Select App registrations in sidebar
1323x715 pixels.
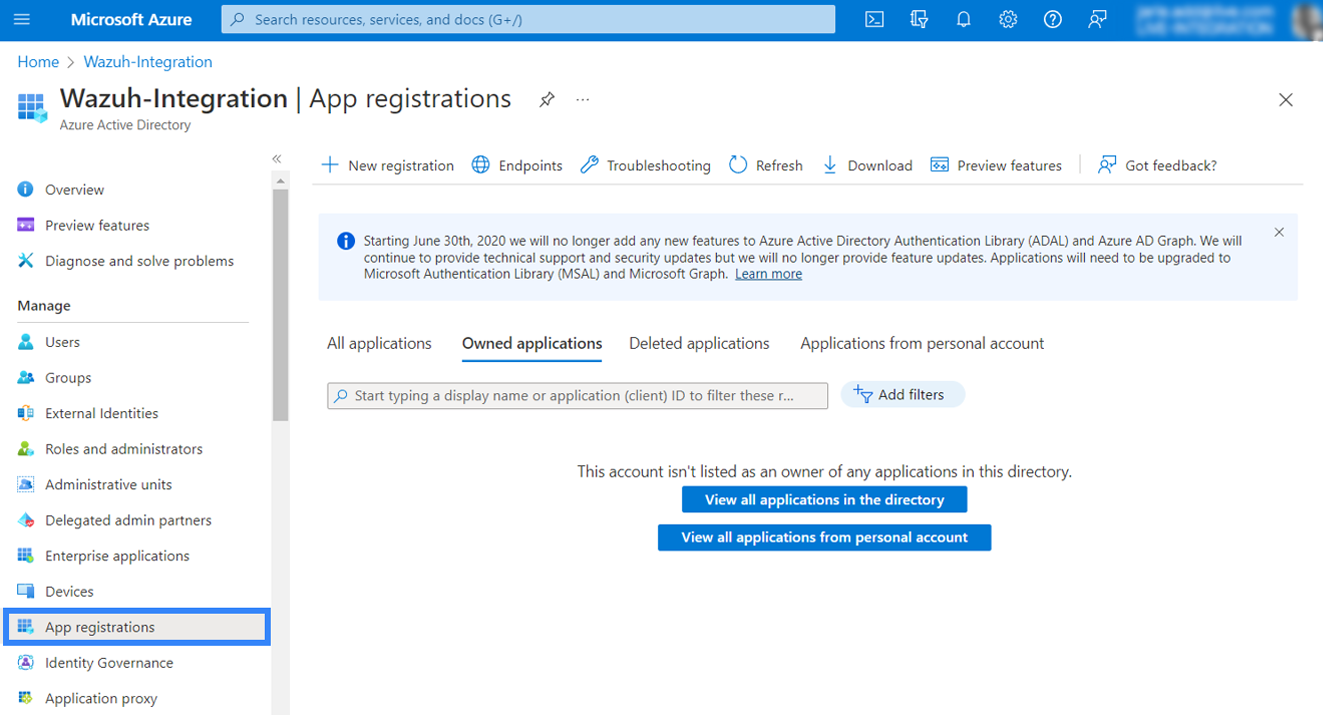136,627
